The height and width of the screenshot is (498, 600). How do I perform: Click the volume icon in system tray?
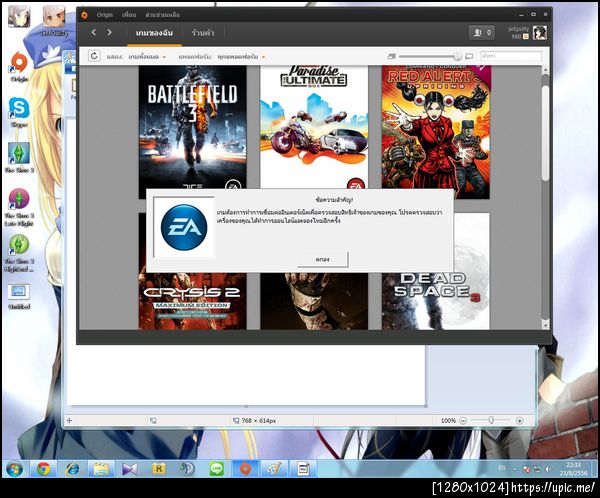tap(548, 469)
